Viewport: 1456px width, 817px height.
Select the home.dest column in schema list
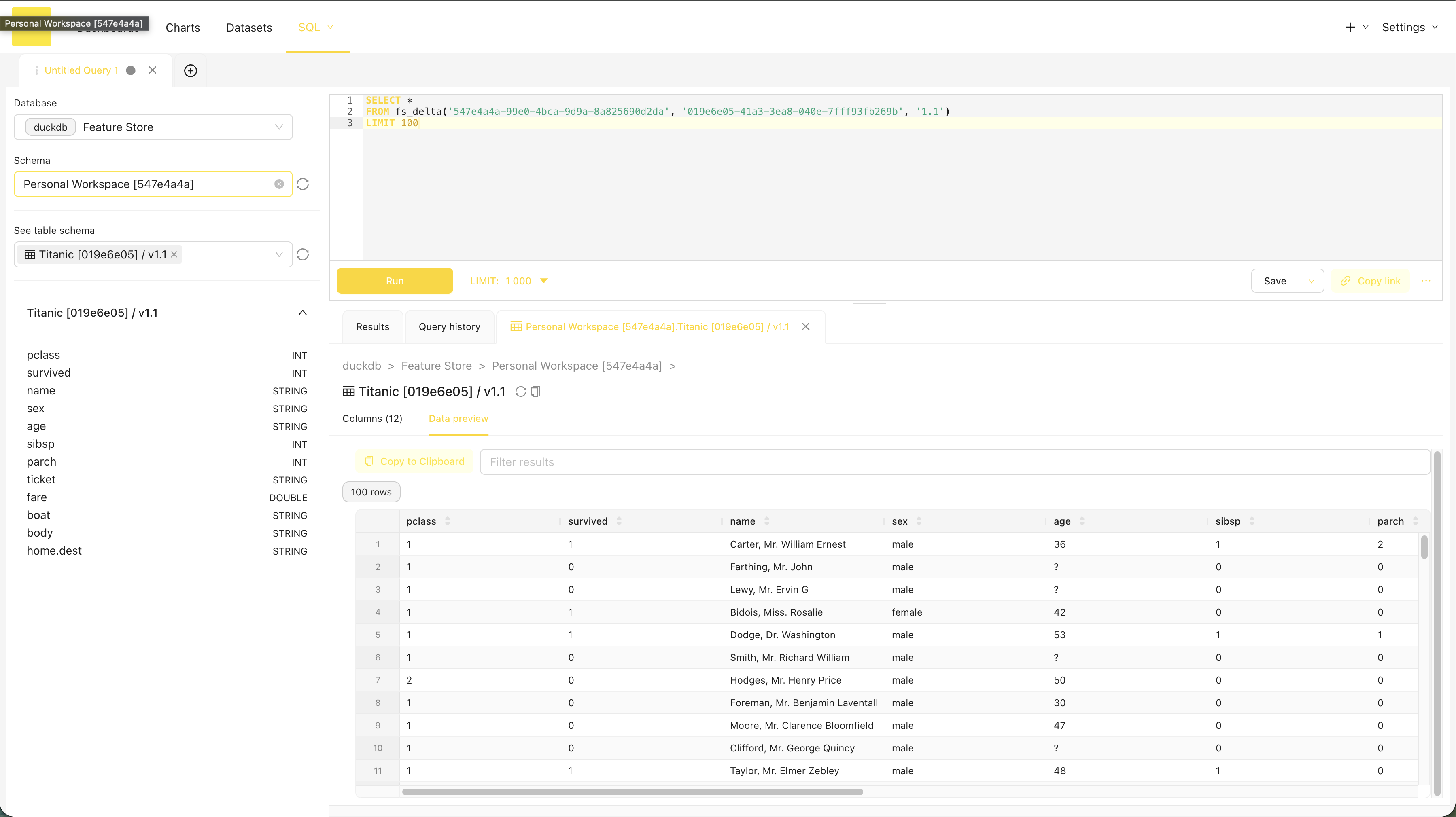pos(167,551)
